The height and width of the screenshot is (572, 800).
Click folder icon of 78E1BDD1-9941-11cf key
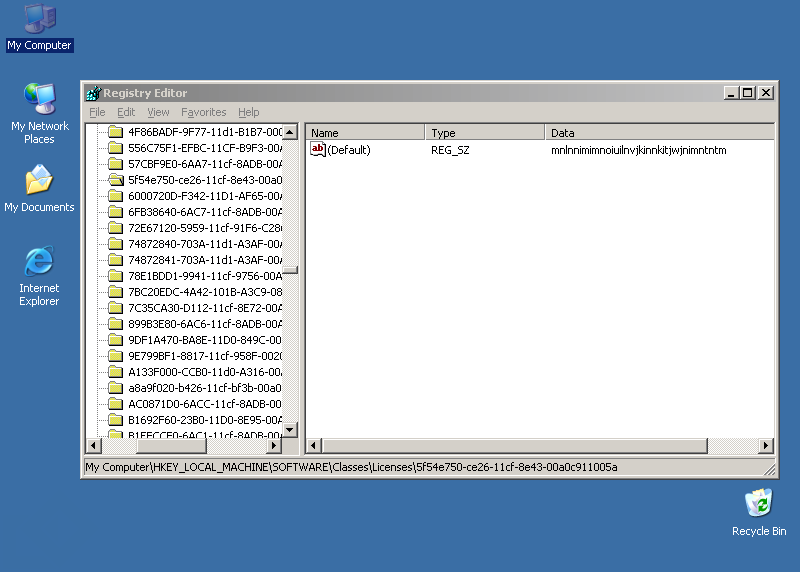[x=116, y=276]
